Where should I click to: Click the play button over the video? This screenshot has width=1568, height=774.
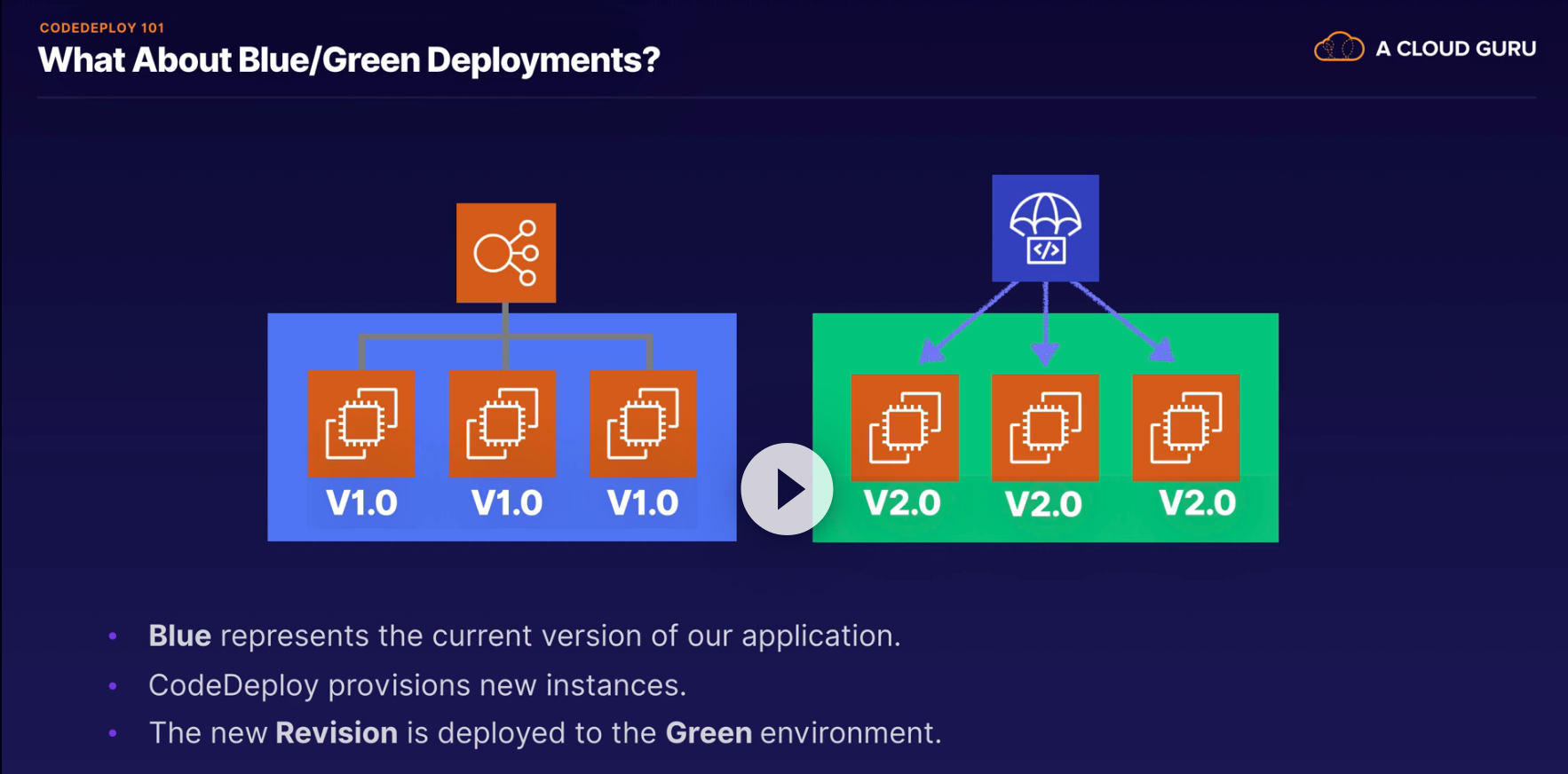(787, 489)
